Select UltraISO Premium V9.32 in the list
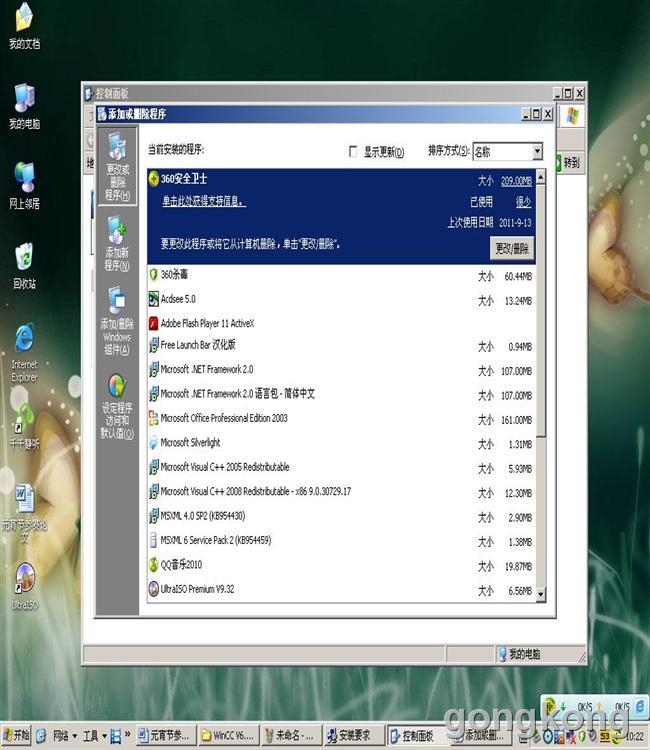 click(197, 589)
